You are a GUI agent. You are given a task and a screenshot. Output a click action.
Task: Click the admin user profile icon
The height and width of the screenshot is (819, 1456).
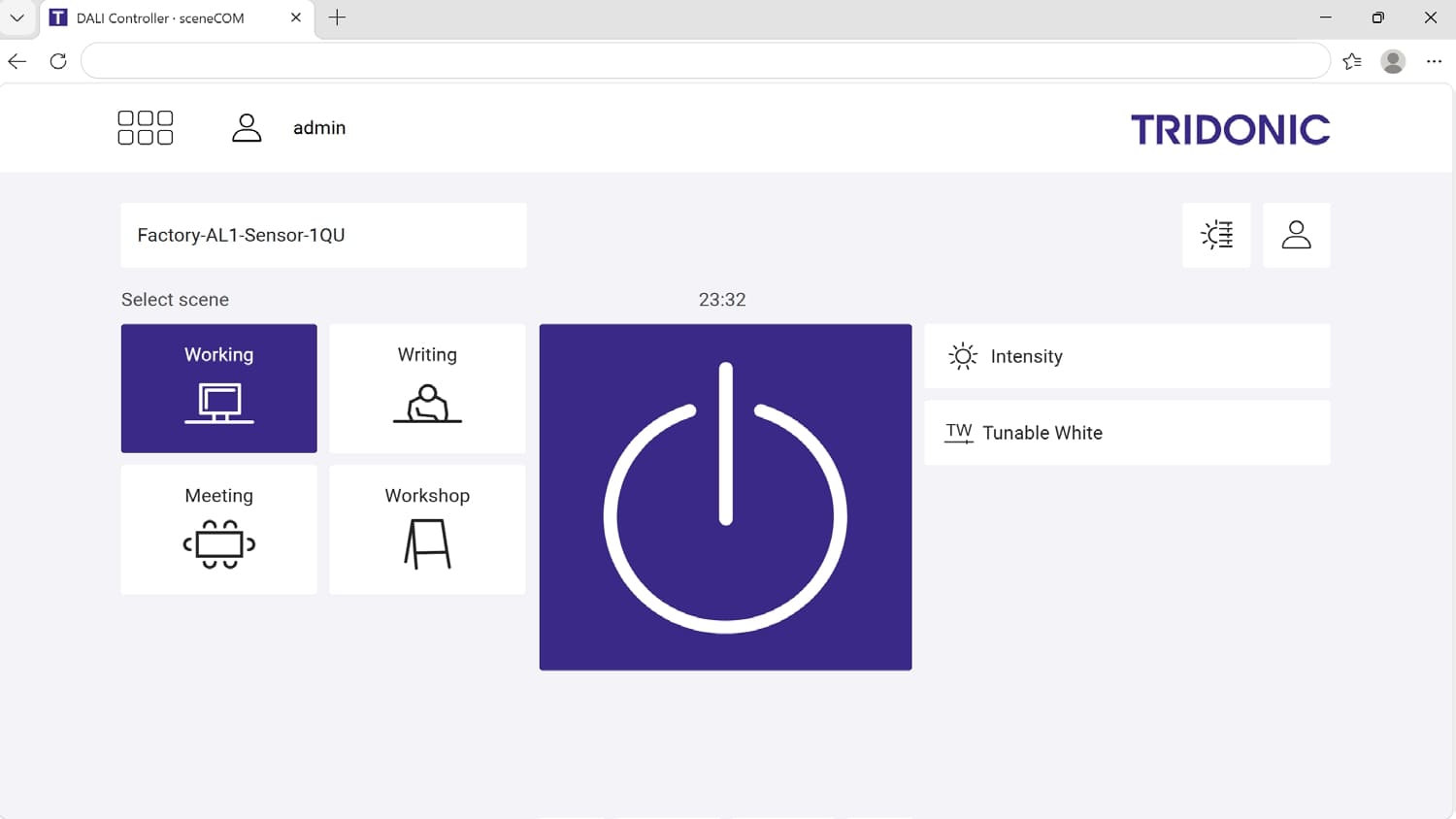click(247, 127)
